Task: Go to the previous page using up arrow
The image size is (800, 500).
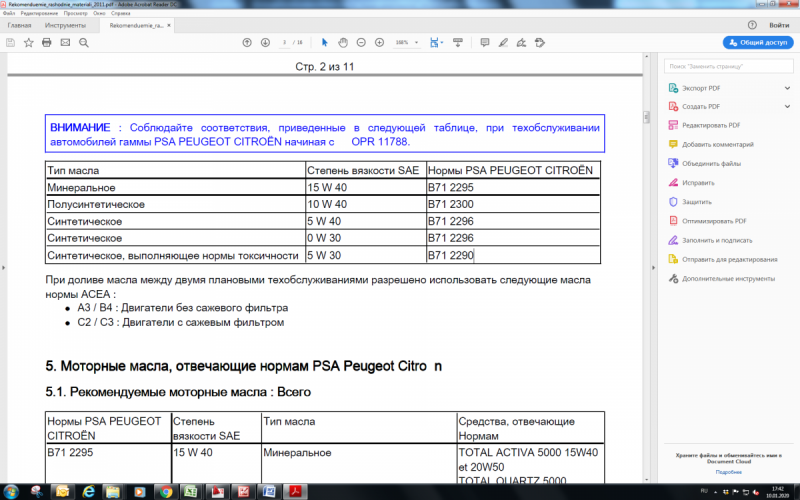Action: [x=247, y=43]
